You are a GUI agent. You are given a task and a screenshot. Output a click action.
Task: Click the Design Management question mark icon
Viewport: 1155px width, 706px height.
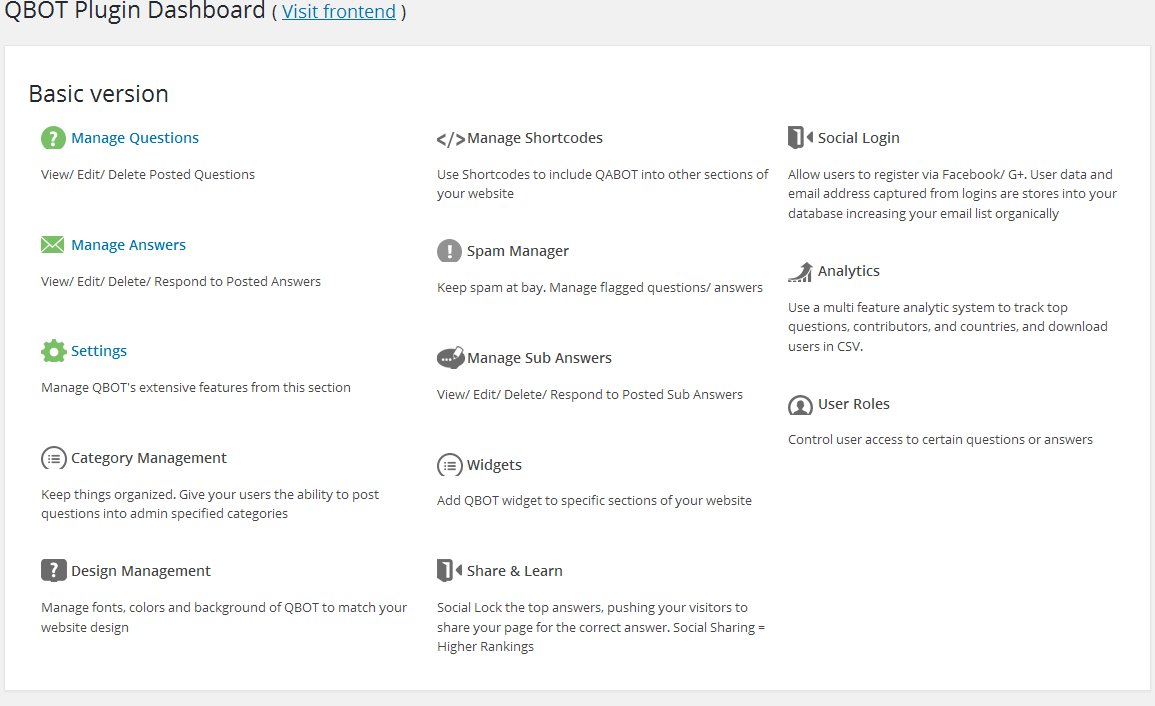click(53, 571)
